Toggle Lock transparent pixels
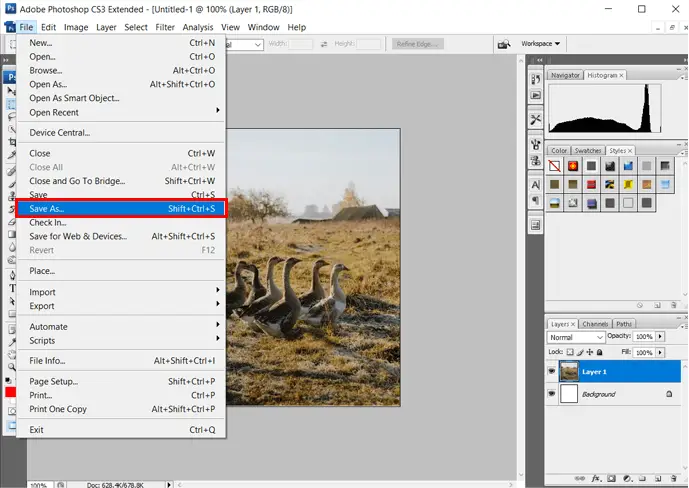This screenshot has width=689, height=488. click(x=570, y=352)
